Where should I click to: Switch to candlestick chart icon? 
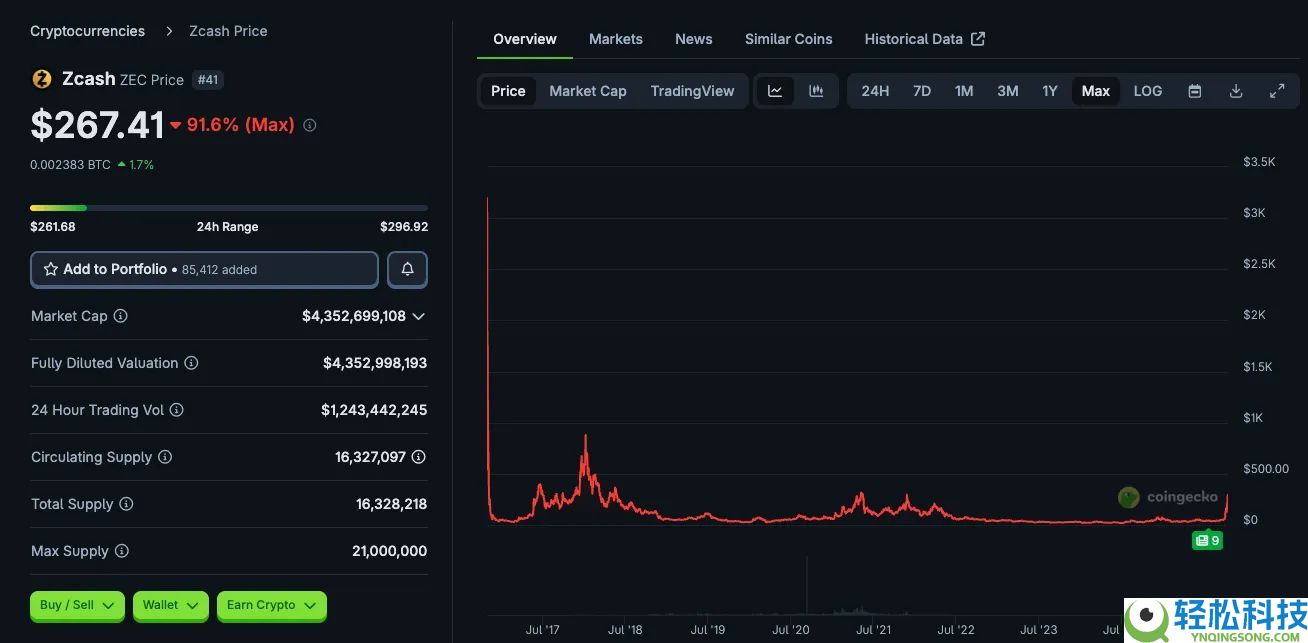pos(816,91)
